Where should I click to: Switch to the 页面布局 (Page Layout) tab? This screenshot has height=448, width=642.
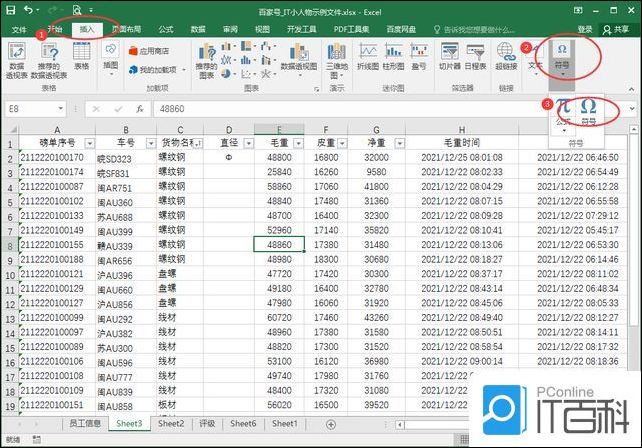tap(126, 29)
